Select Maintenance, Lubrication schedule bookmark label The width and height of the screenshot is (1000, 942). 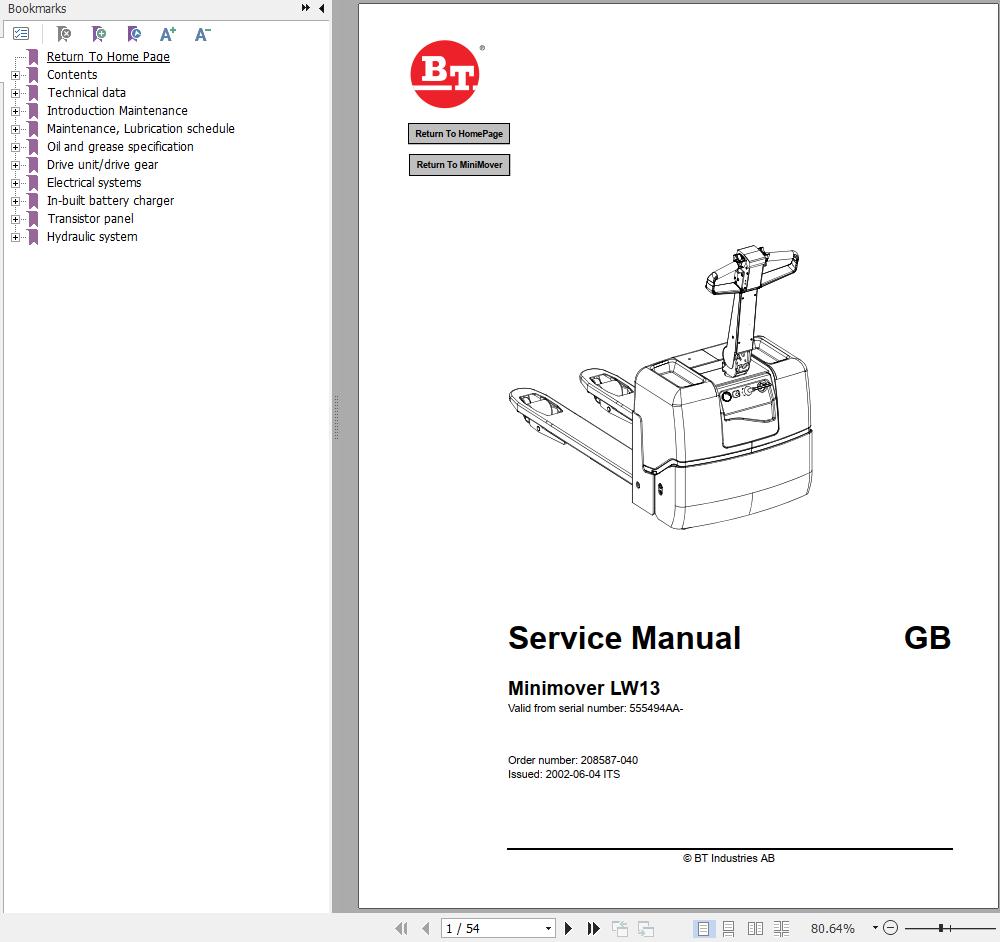[x=141, y=128]
